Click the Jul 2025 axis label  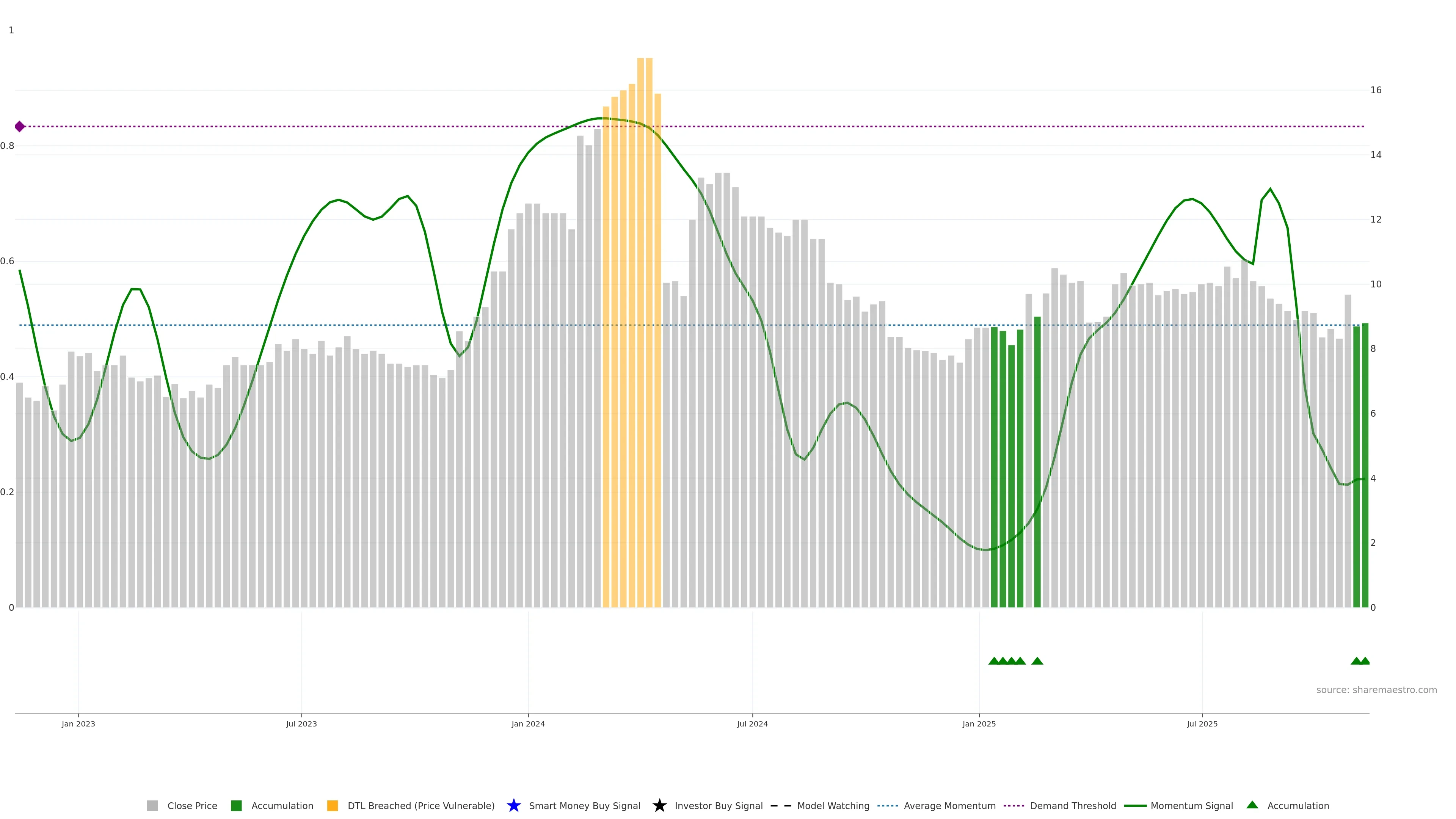[1202, 723]
